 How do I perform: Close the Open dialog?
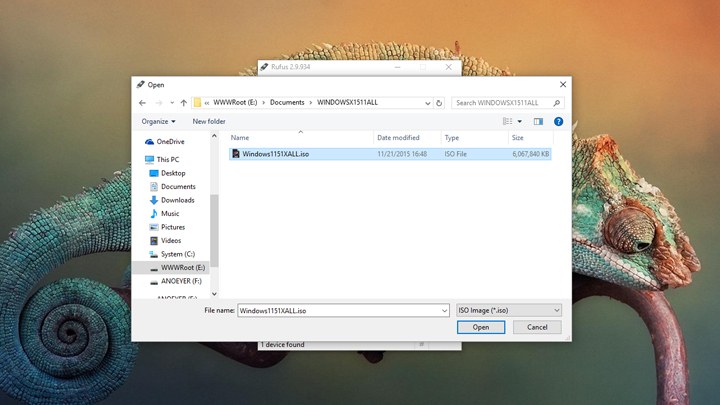[x=563, y=84]
